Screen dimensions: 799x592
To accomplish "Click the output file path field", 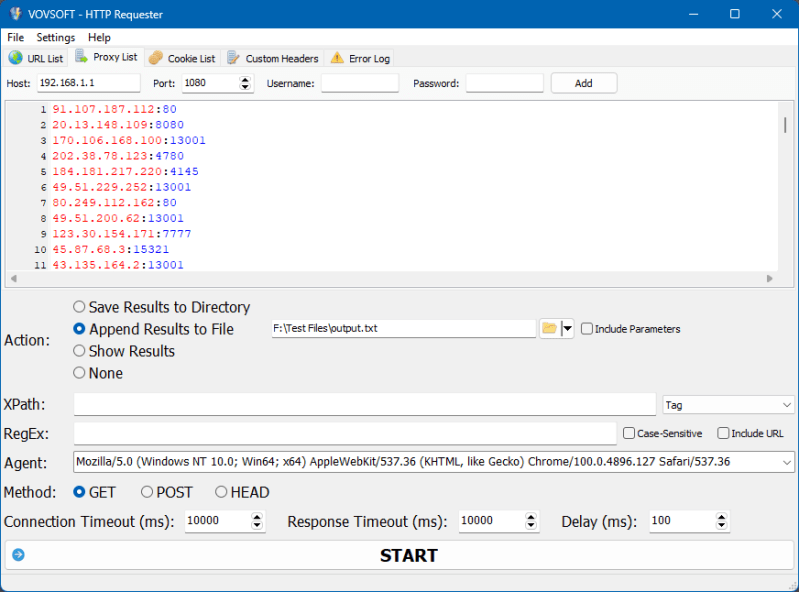I will pos(404,328).
